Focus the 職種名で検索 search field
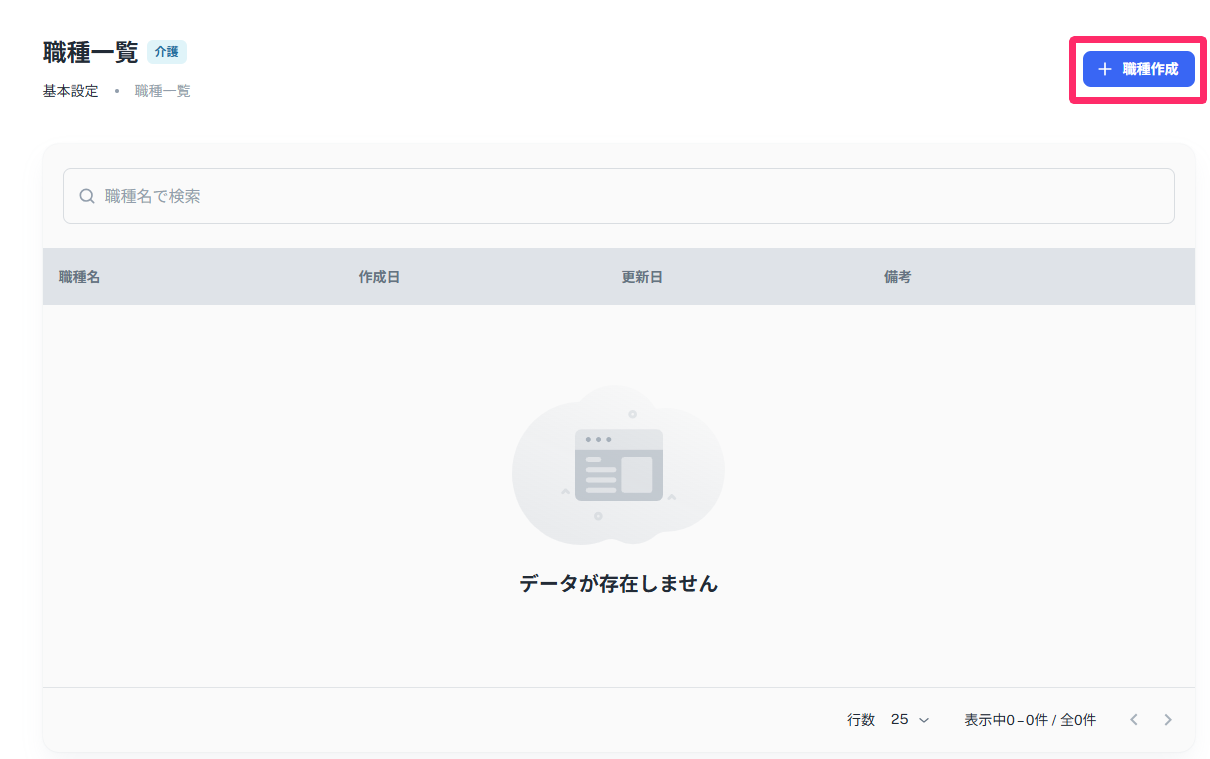1210x759 pixels. 618,196
